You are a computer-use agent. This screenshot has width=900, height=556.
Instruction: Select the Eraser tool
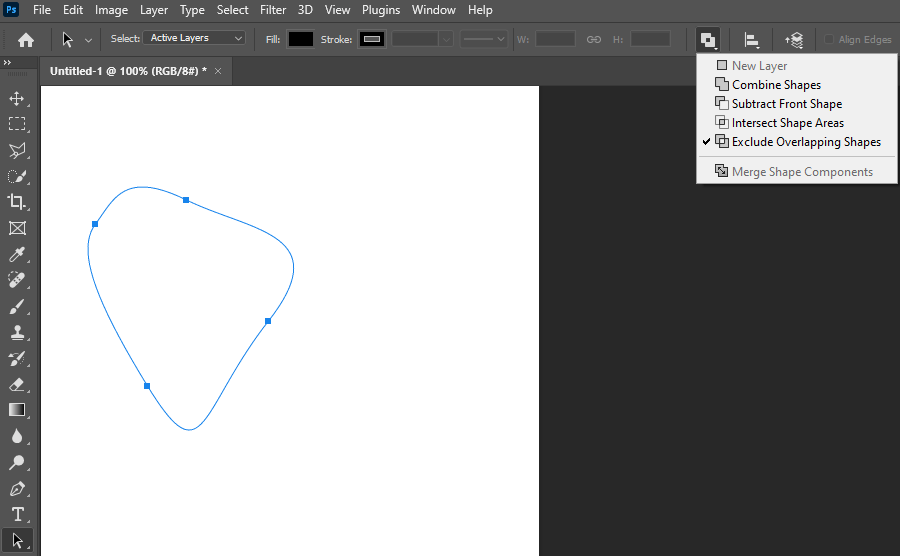(x=17, y=384)
